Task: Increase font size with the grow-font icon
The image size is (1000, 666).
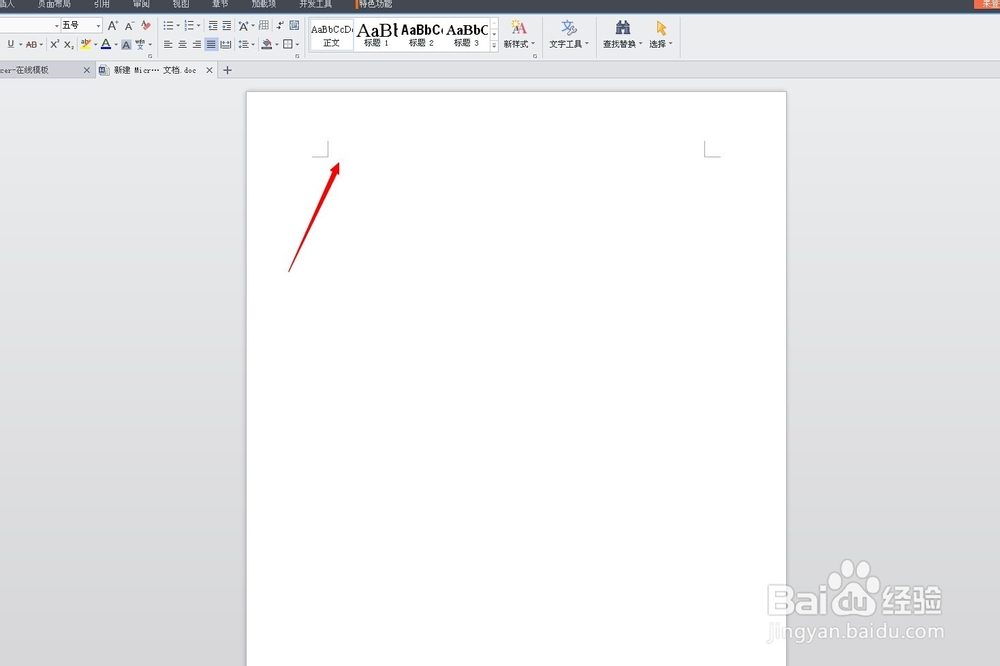Action: click(x=113, y=26)
